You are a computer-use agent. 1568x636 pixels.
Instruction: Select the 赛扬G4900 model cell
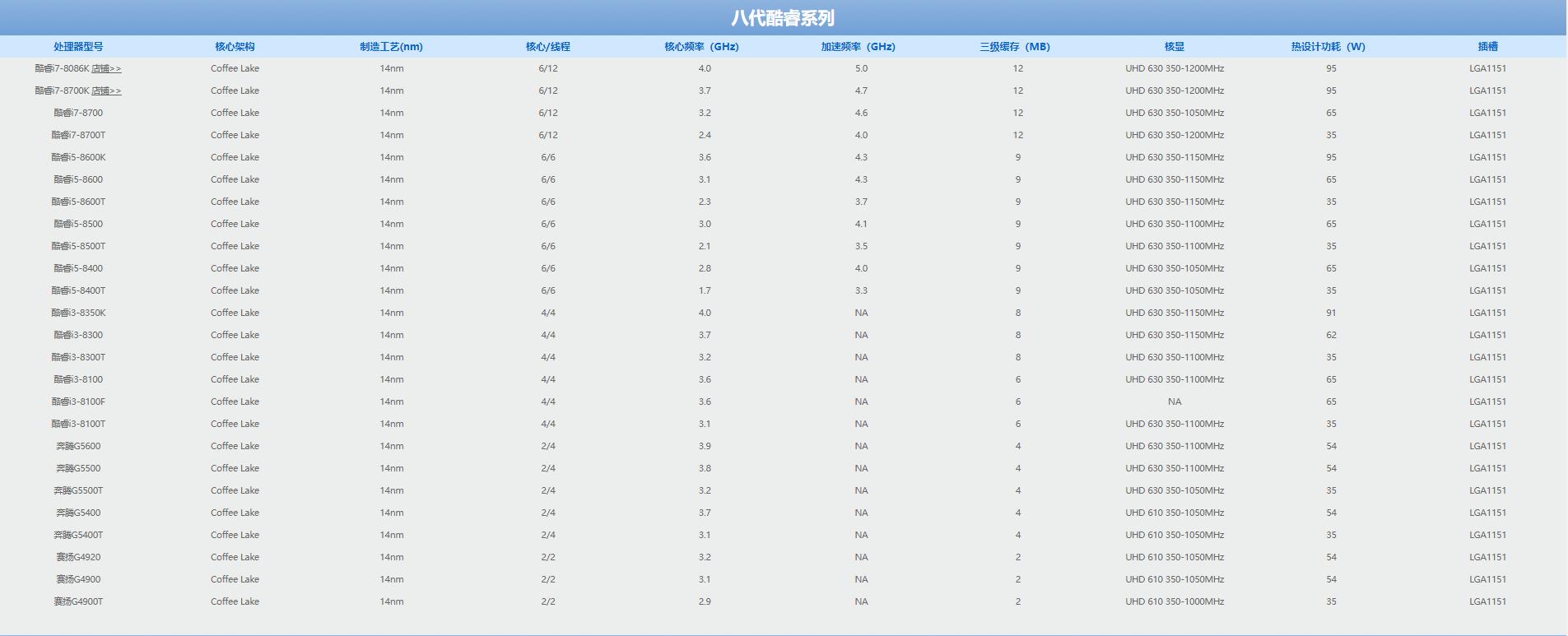[78, 579]
